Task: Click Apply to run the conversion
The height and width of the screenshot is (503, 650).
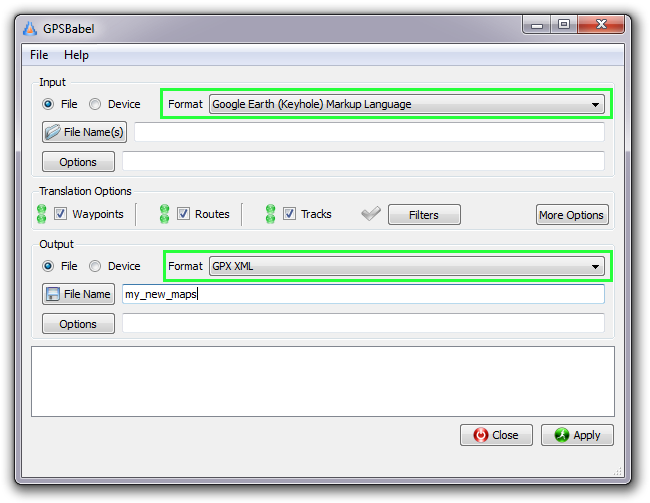Action: coord(577,435)
